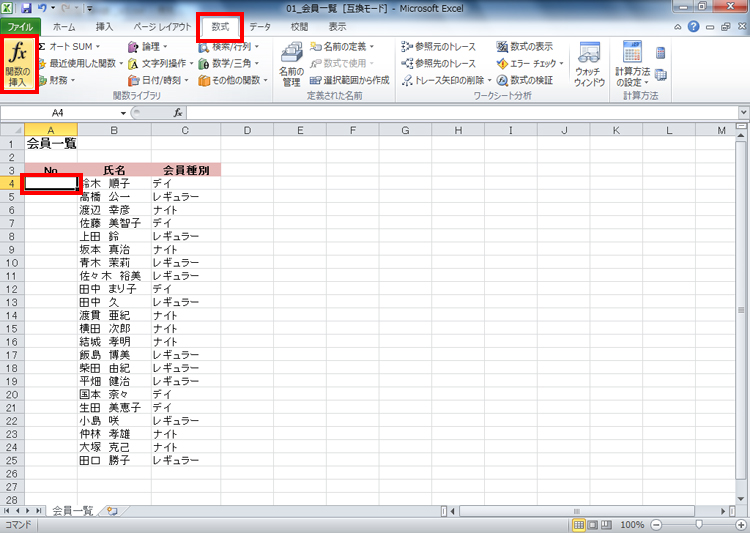Switch to Normal view in the status bar

click(x=579, y=525)
